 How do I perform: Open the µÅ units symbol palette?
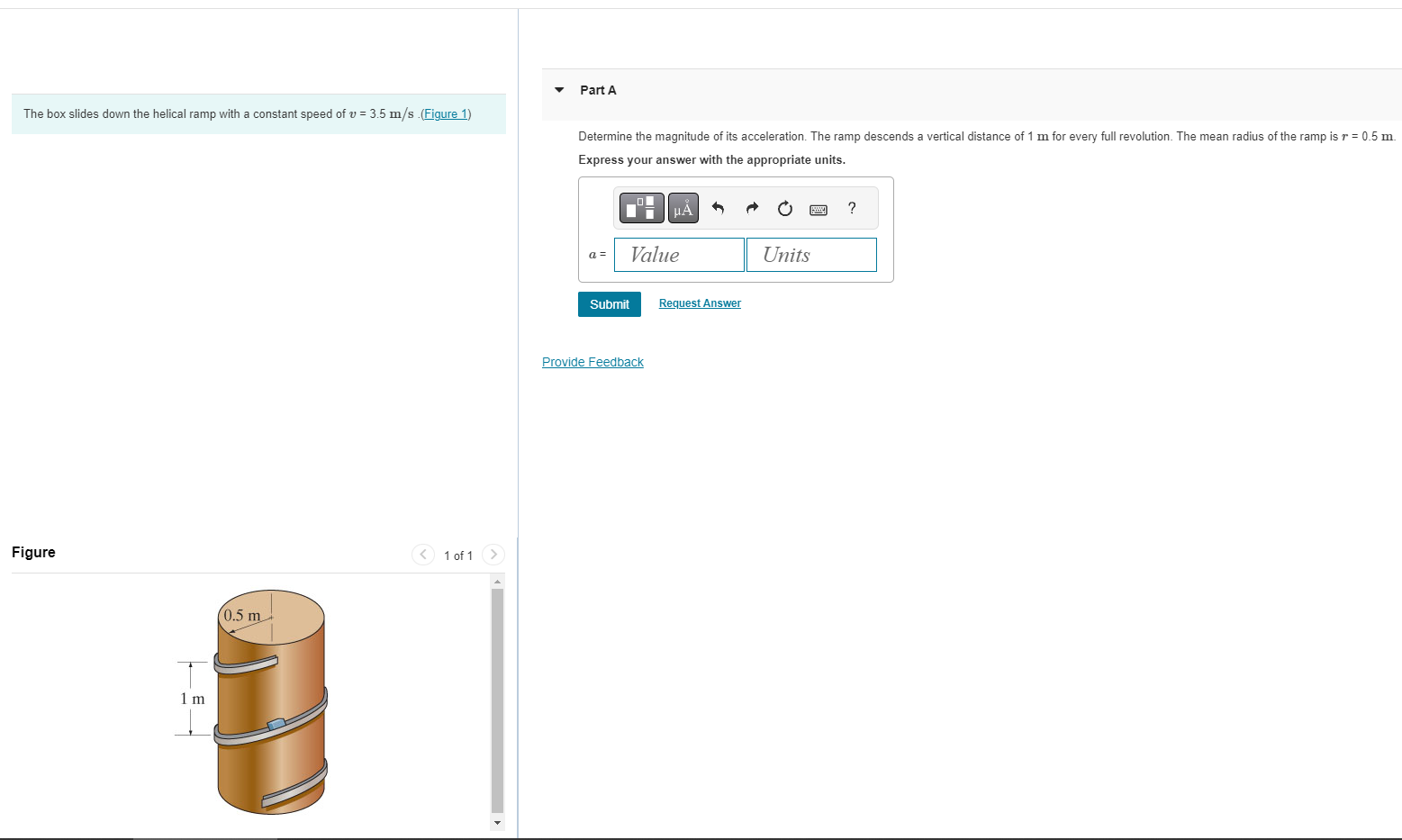[x=683, y=207]
